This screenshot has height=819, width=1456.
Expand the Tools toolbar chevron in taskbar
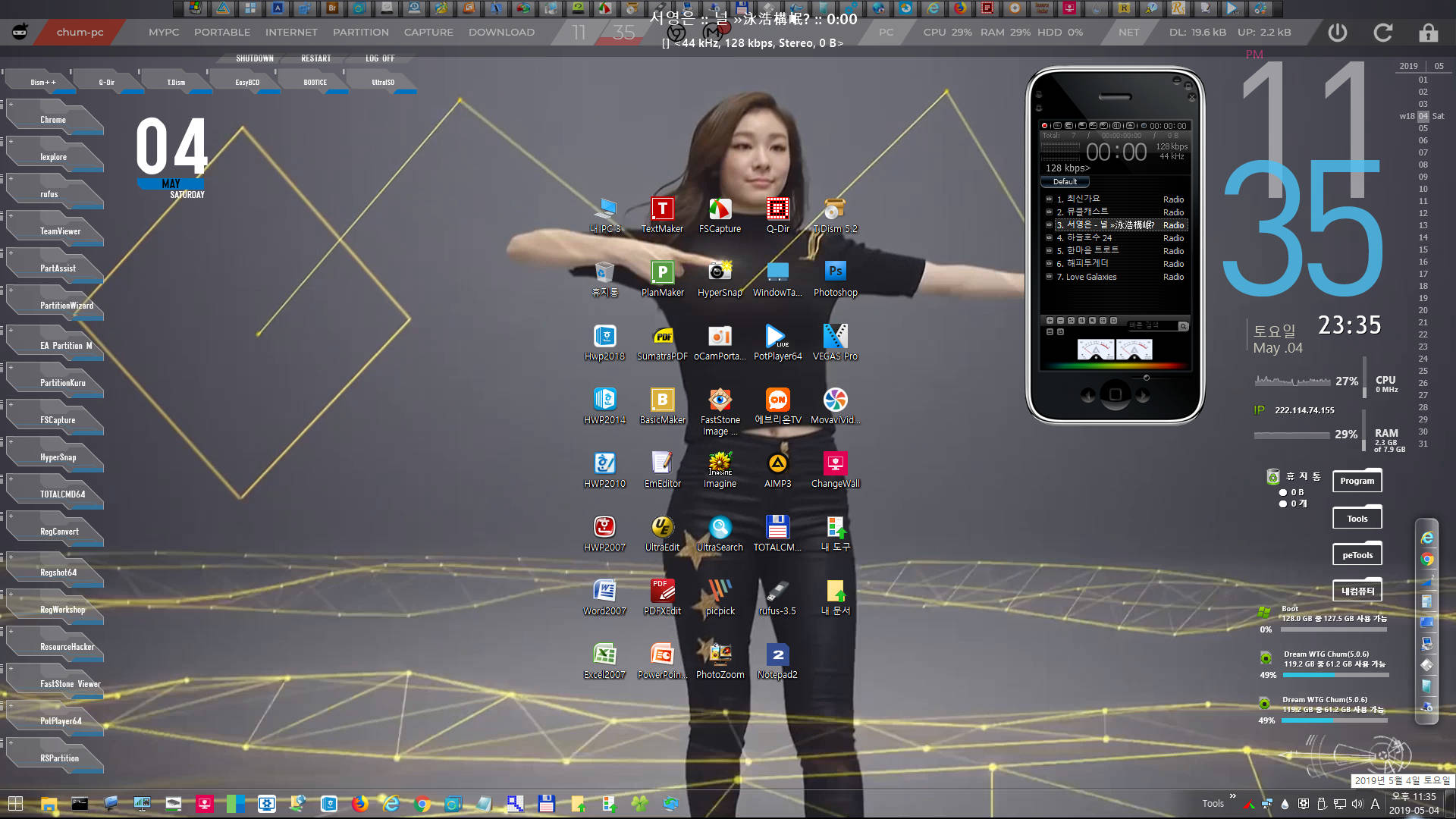click(1232, 796)
